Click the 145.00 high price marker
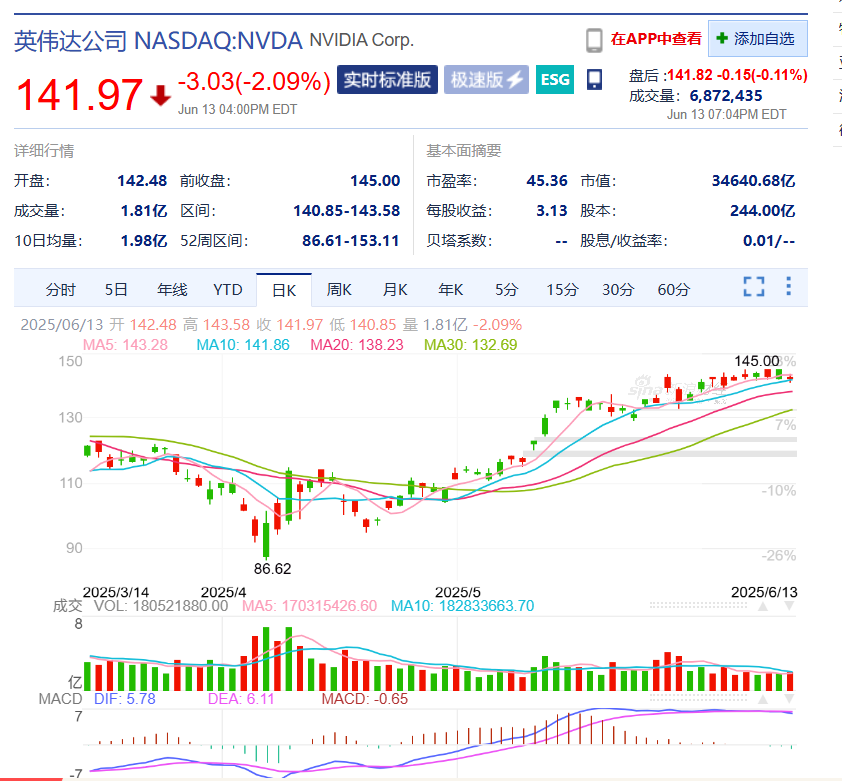 pyautogui.click(x=757, y=361)
